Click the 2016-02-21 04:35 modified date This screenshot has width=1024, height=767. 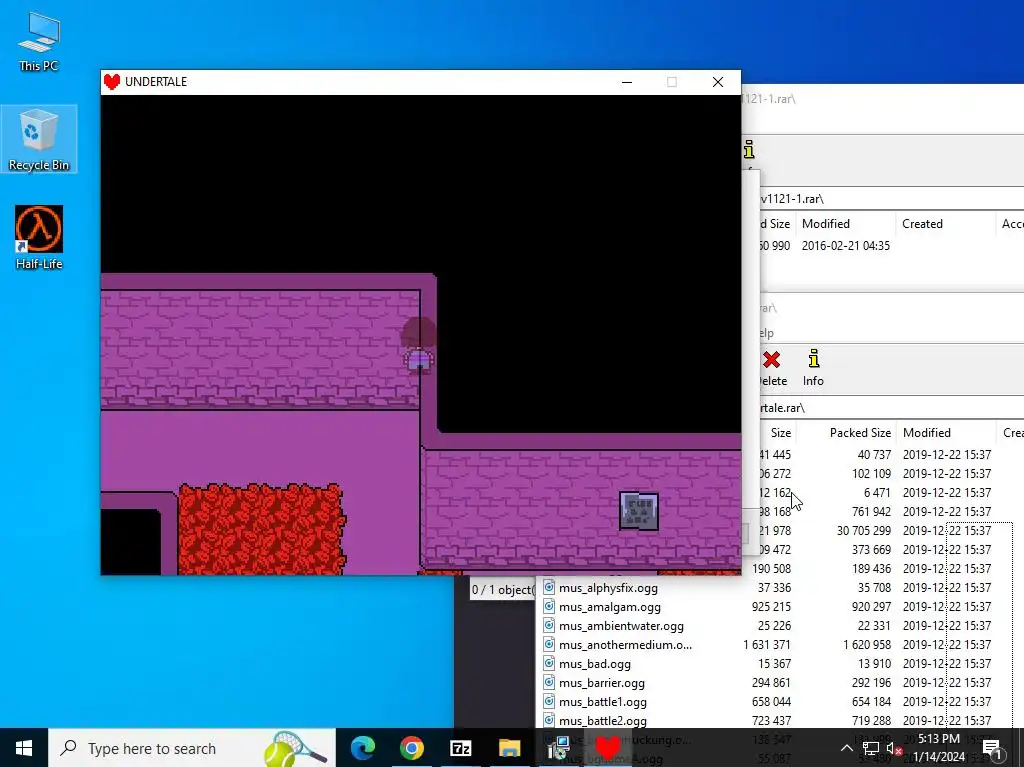pos(846,246)
